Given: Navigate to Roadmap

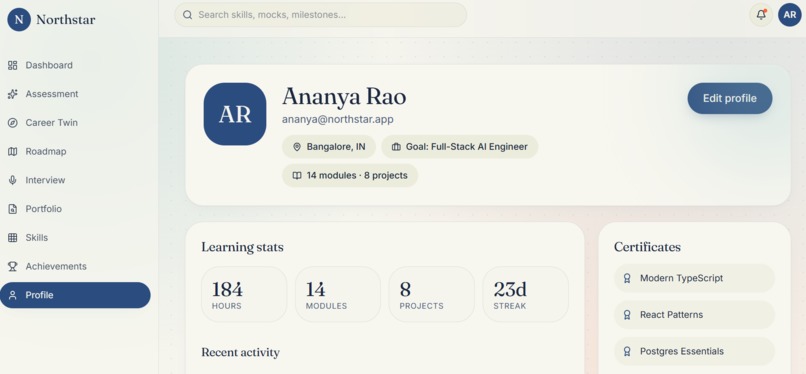Looking at the screenshot, I should tap(75, 152).
